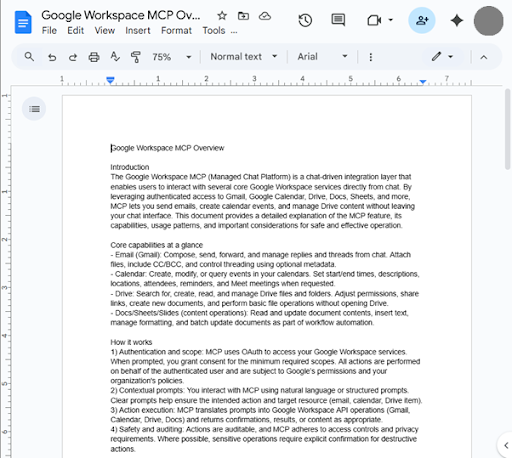Open the View menu
This screenshot has height=458, width=512.
105,31
